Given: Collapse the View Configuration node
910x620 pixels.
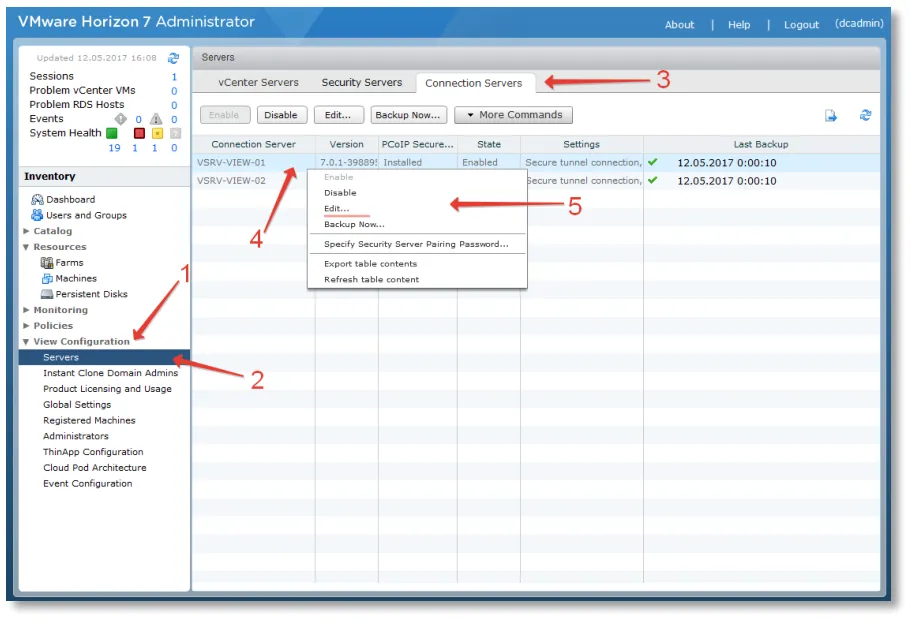Looking at the screenshot, I should [x=26, y=341].
